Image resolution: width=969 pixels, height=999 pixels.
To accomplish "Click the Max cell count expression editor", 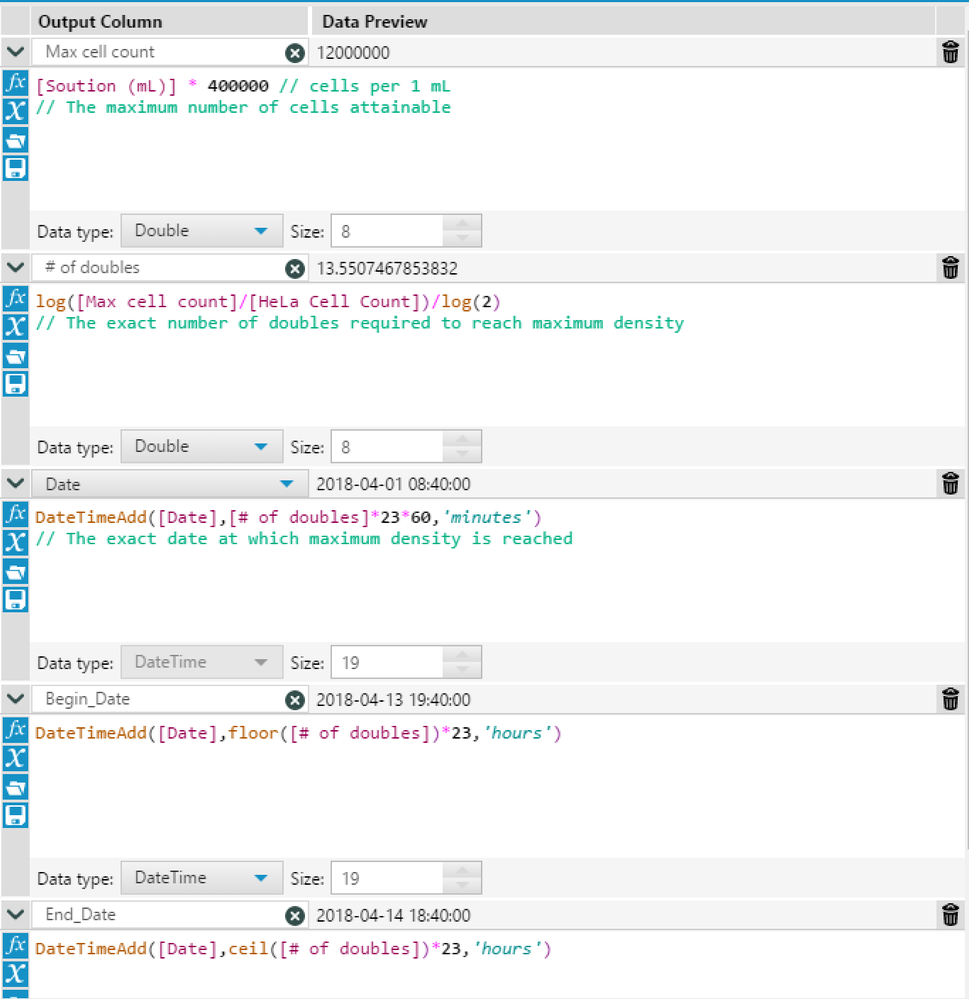I will click(x=497, y=139).
